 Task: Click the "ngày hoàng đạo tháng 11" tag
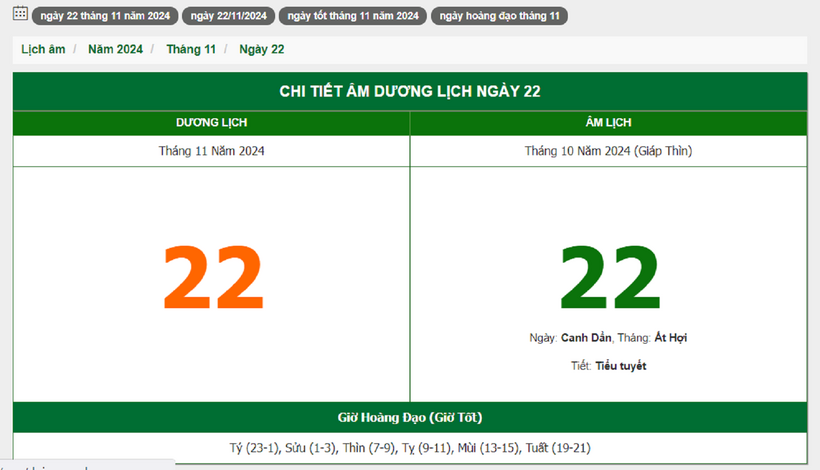pos(499,16)
